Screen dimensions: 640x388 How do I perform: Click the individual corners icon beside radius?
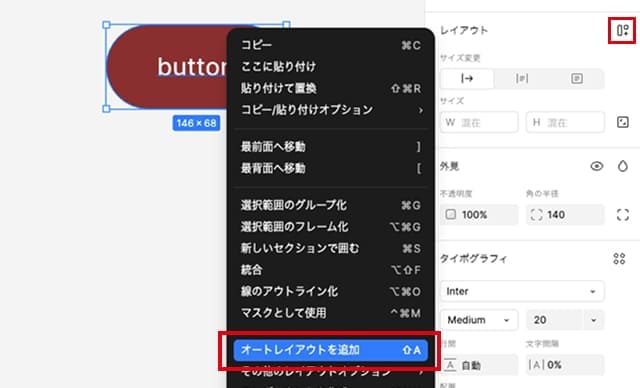pyautogui.click(x=622, y=215)
